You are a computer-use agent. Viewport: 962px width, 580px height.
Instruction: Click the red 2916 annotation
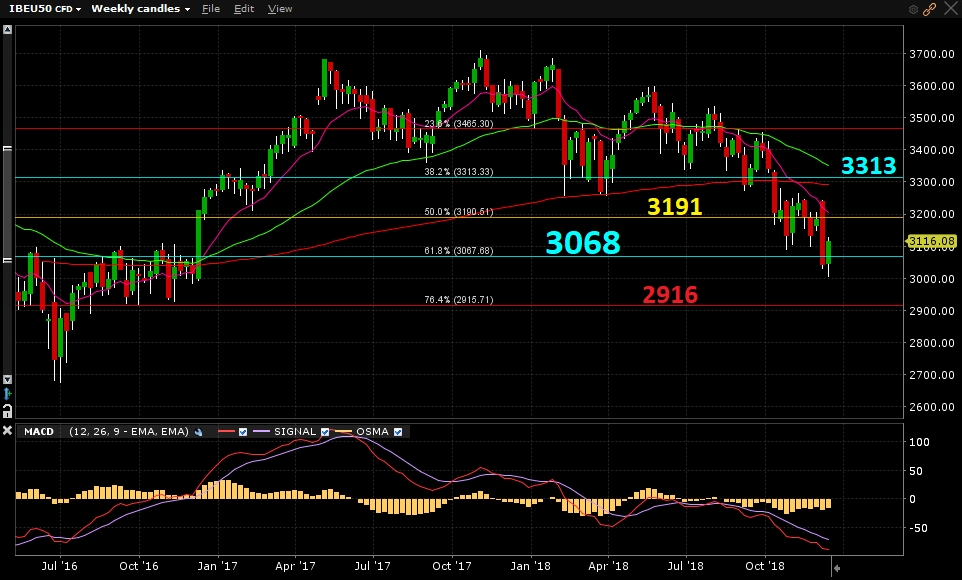(670, 295)
